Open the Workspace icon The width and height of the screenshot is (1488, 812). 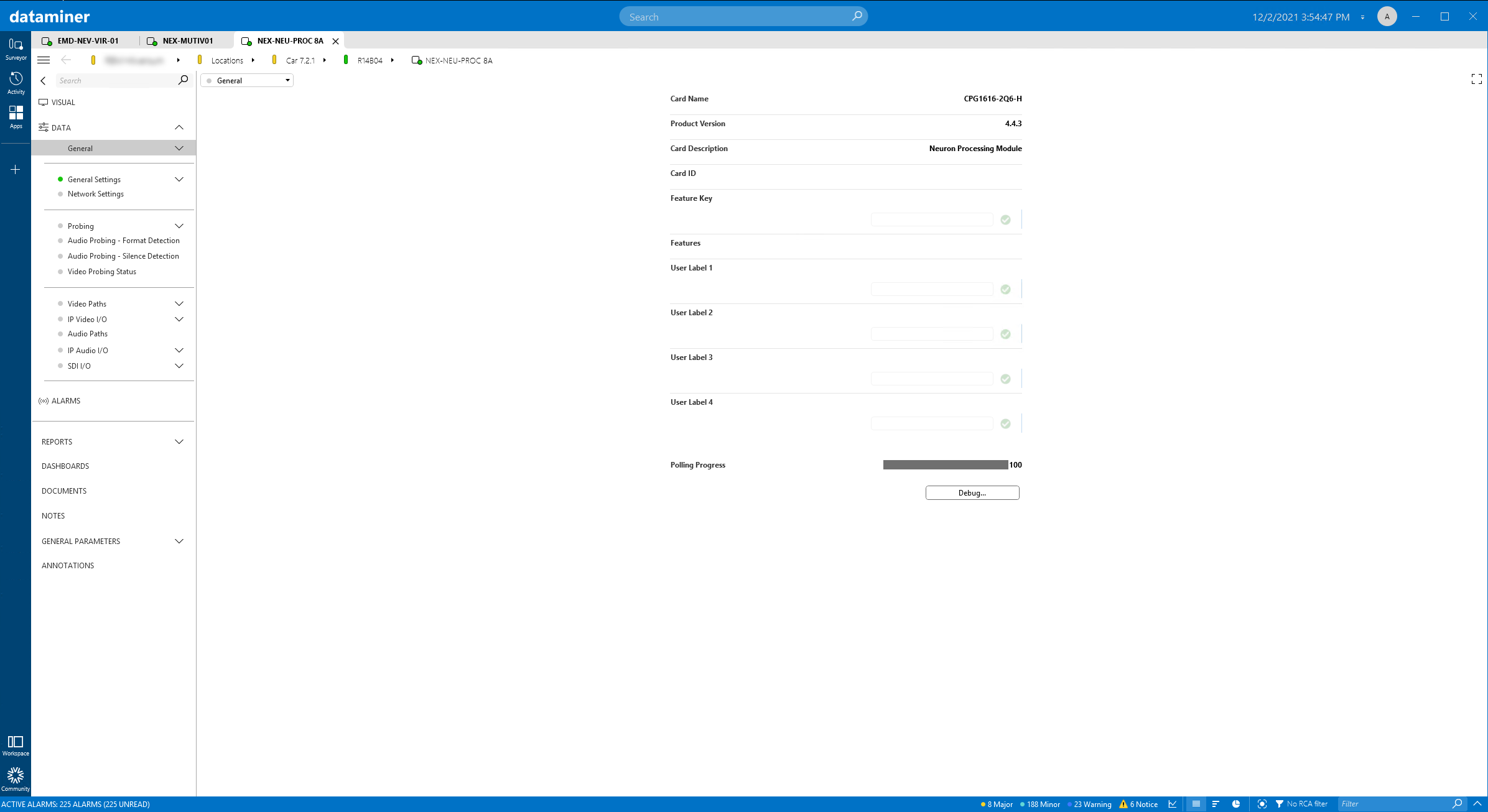16,745
